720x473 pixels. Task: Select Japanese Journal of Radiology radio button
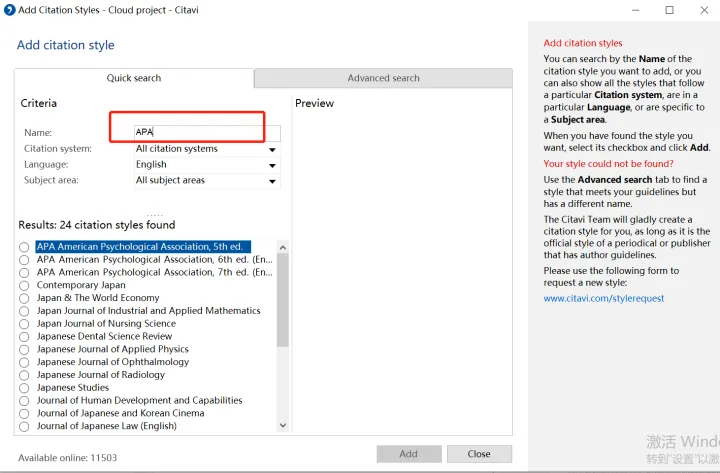(x=24, y=375)
